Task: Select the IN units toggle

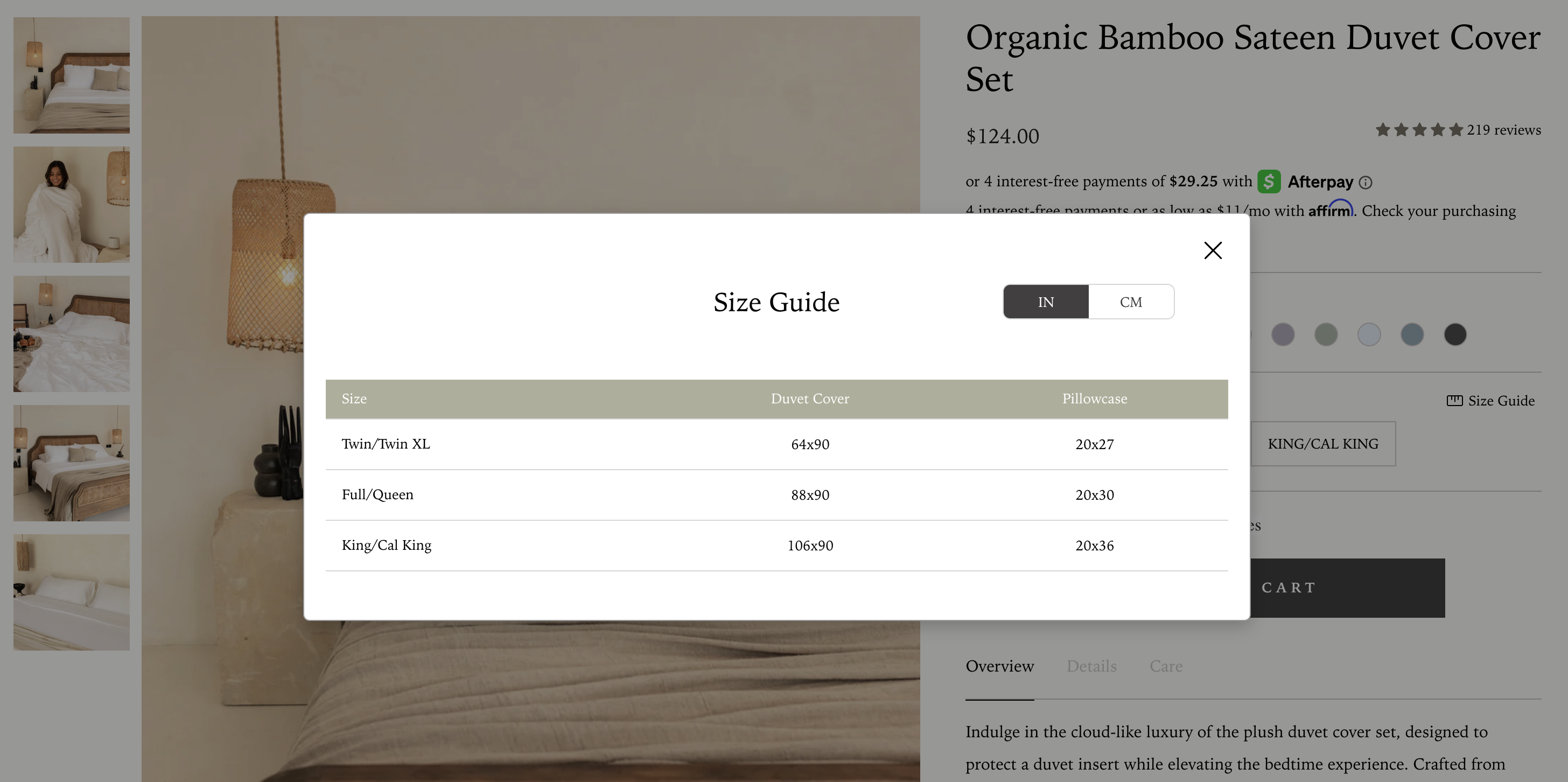Action: (x=1045, y=302)
